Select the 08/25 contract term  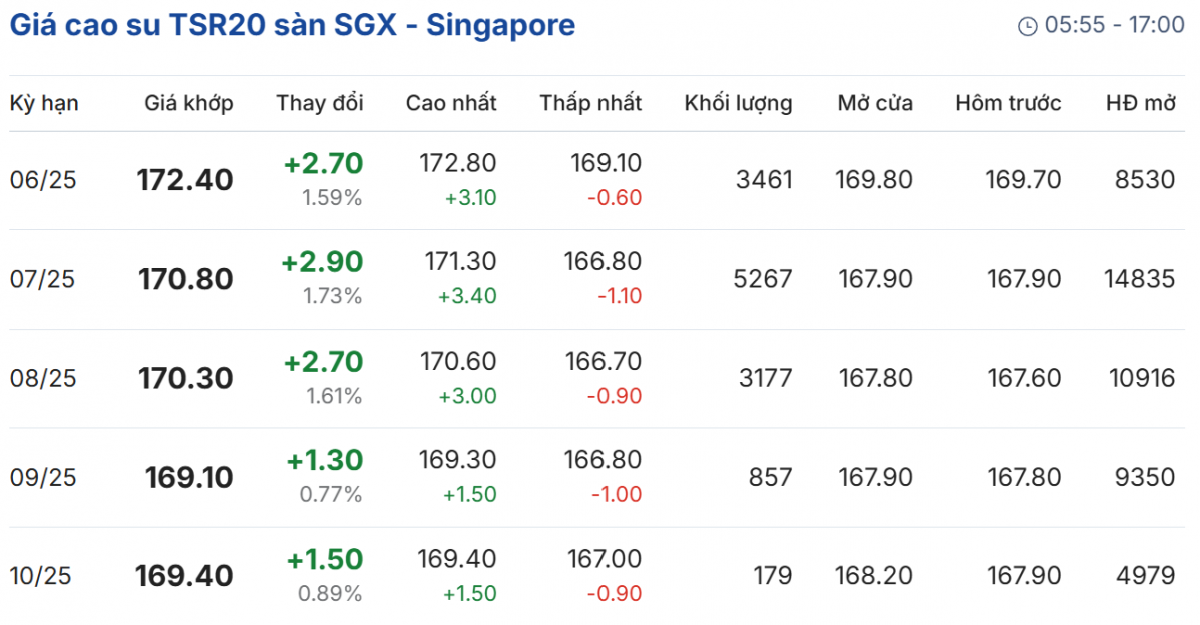point(43,378)
